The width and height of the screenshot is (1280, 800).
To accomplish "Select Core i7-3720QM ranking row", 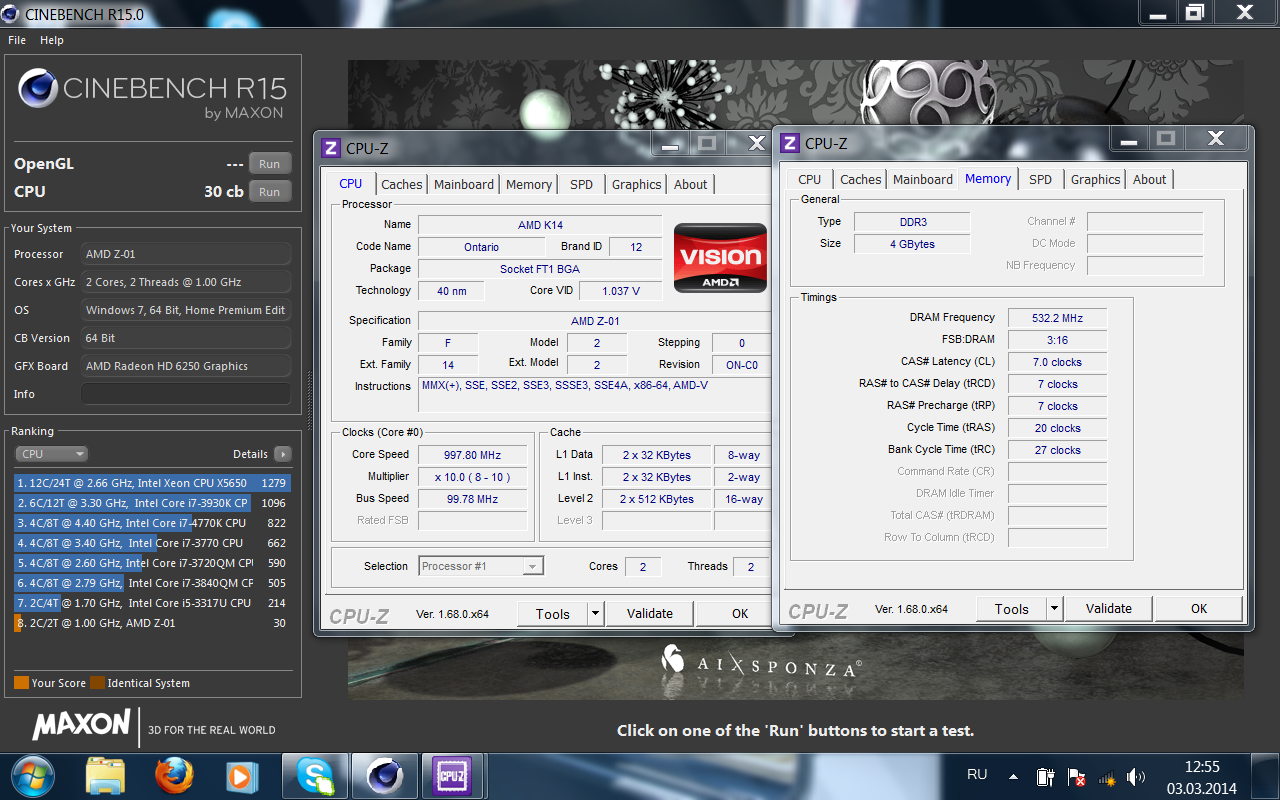I will click(x=152, y=563).
